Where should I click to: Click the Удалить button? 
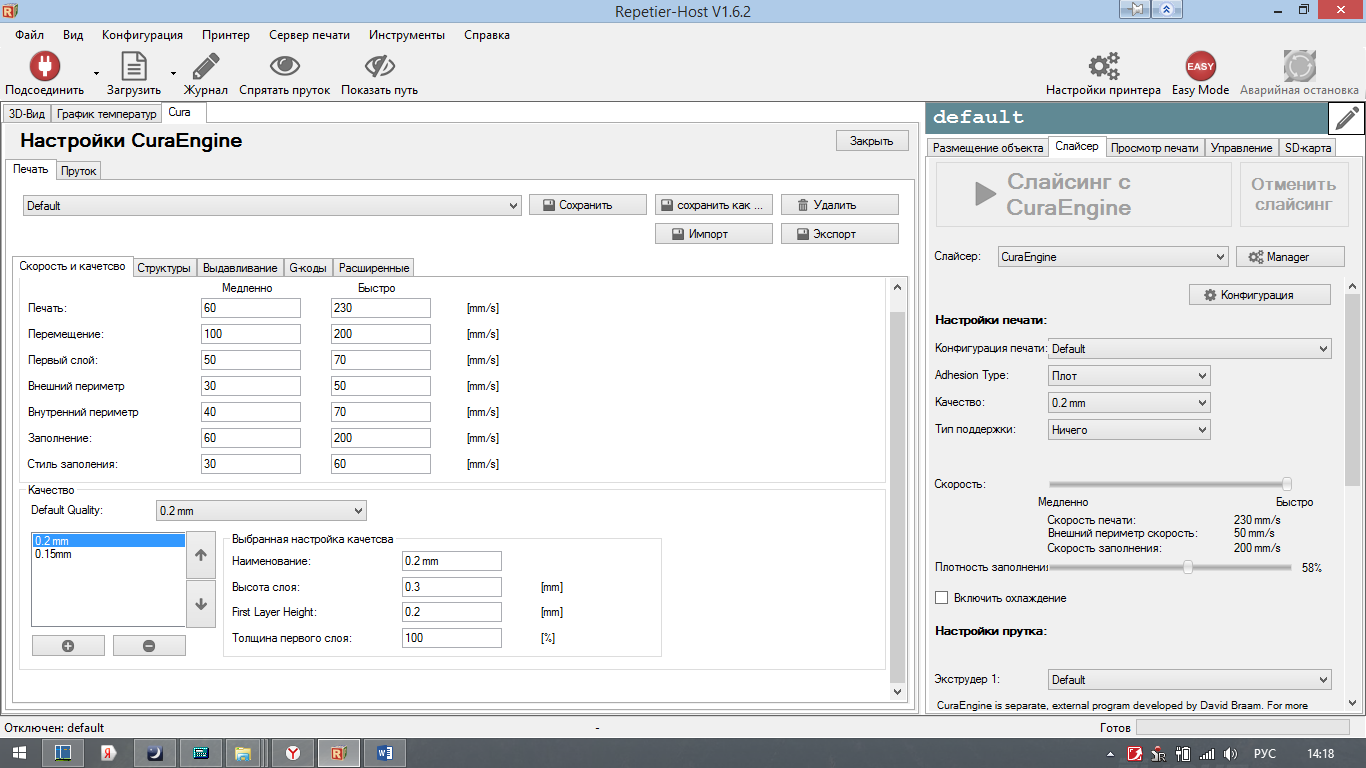840,205
